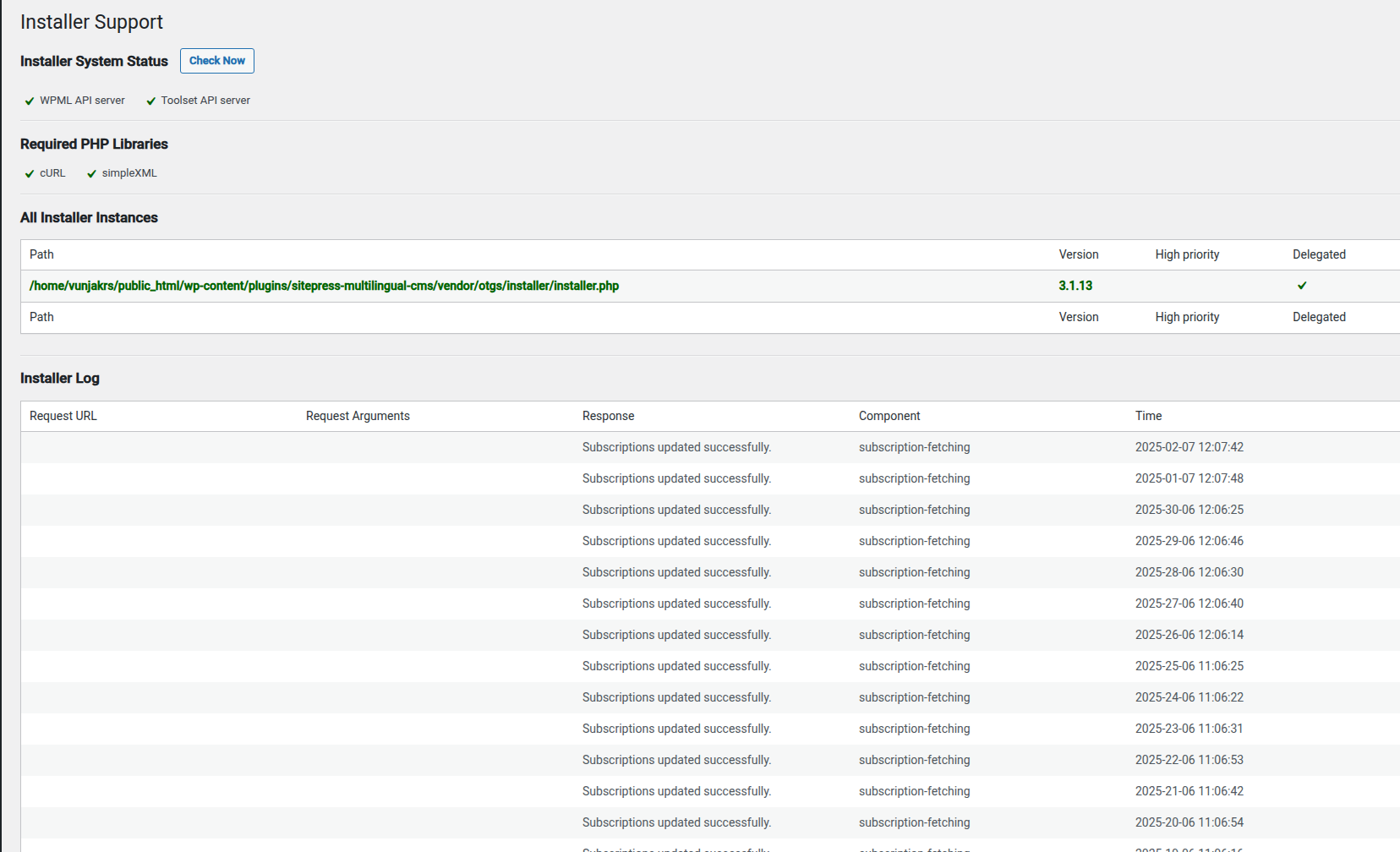
Task: Click the cURL checkmark icon
Action: pos(30,173)
